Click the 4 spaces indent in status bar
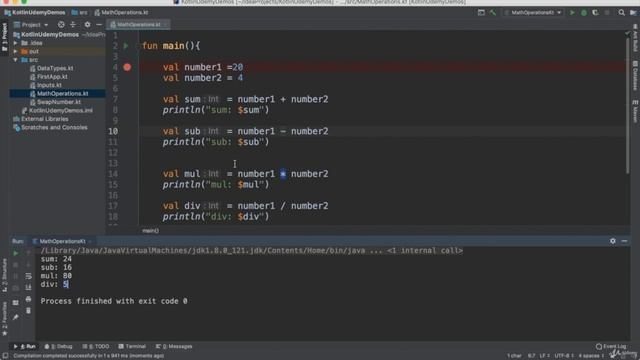This screenshot has width=640, height=360. 590,356
